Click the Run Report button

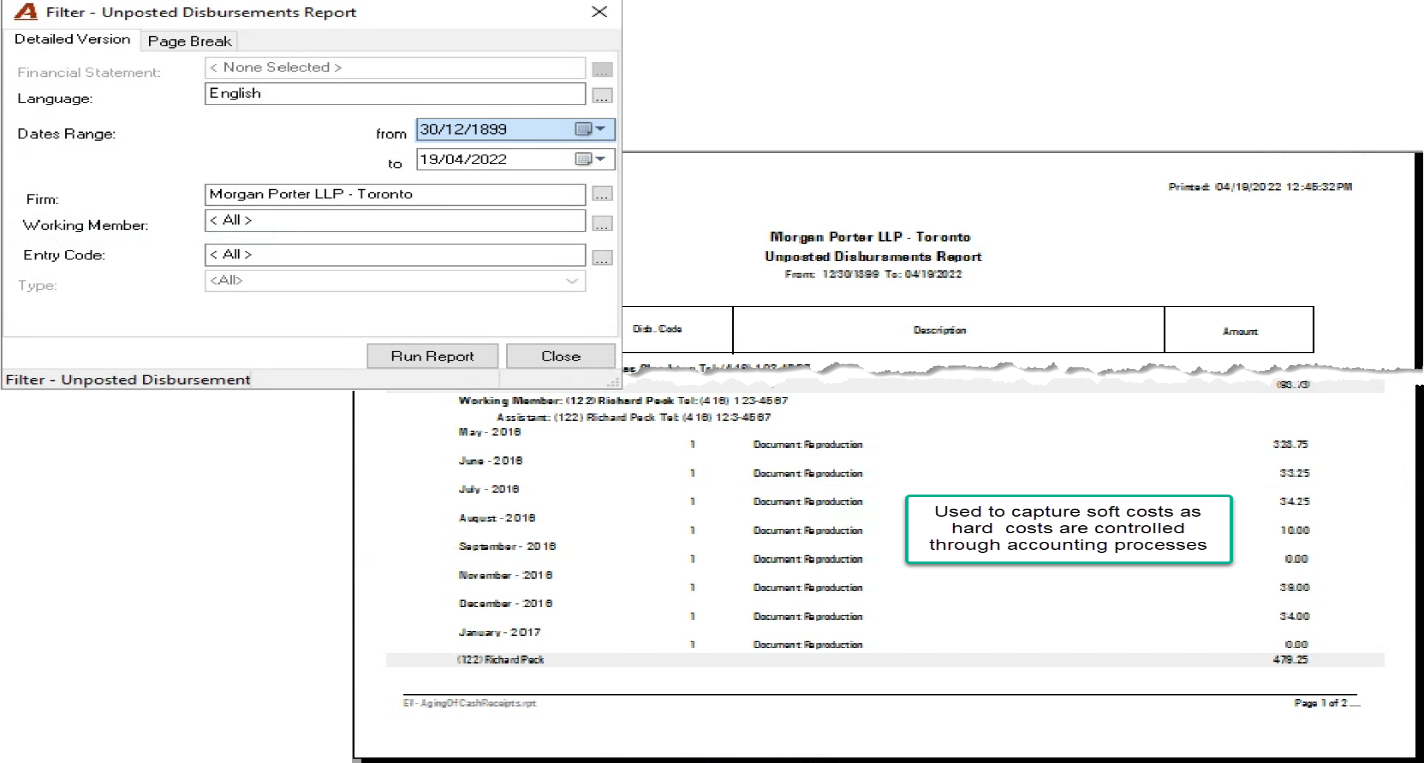coord(432,356)
